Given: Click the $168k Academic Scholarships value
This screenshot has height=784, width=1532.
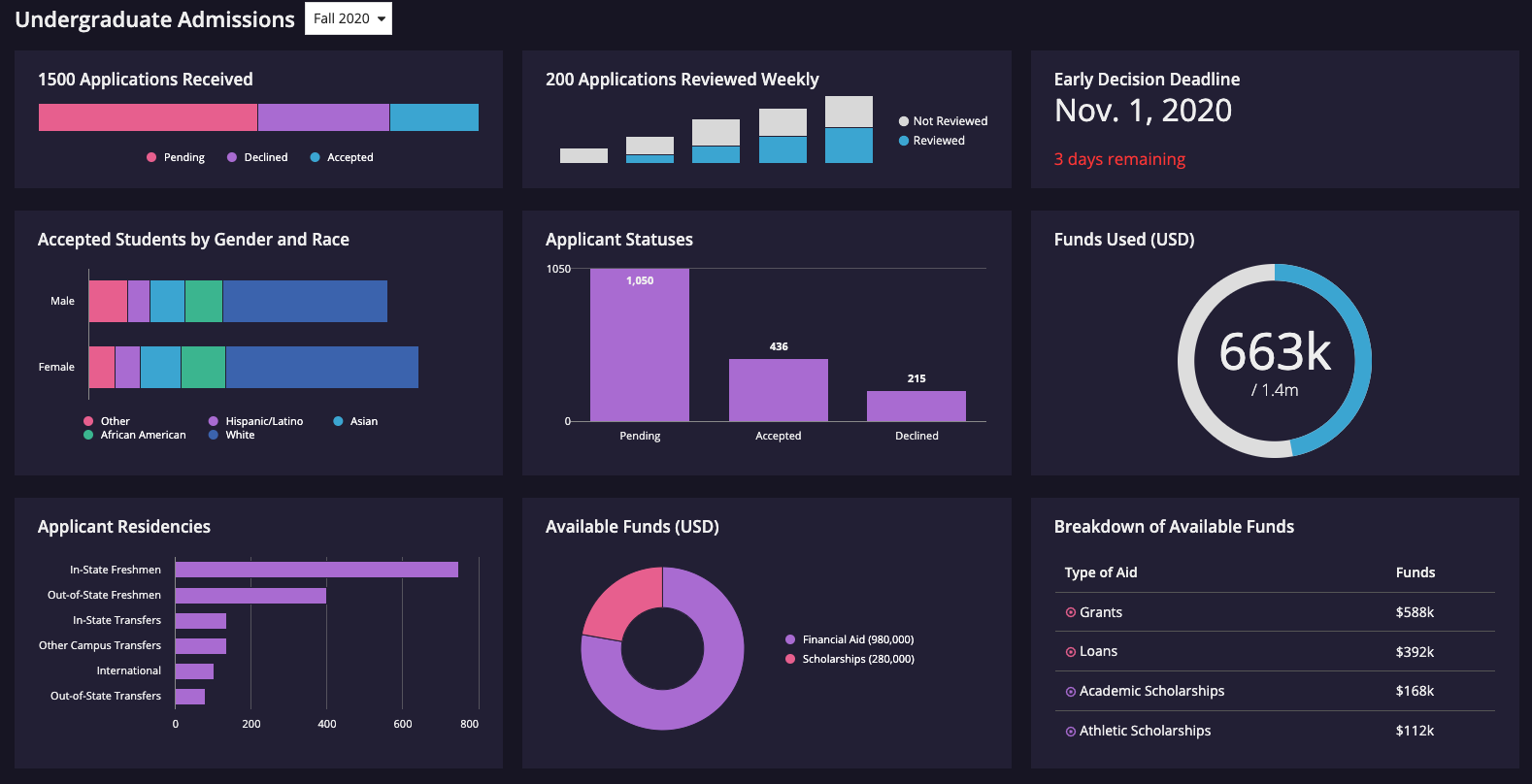Looking at the screenshot, I should pyautogui.click(x=1415, y=691).
